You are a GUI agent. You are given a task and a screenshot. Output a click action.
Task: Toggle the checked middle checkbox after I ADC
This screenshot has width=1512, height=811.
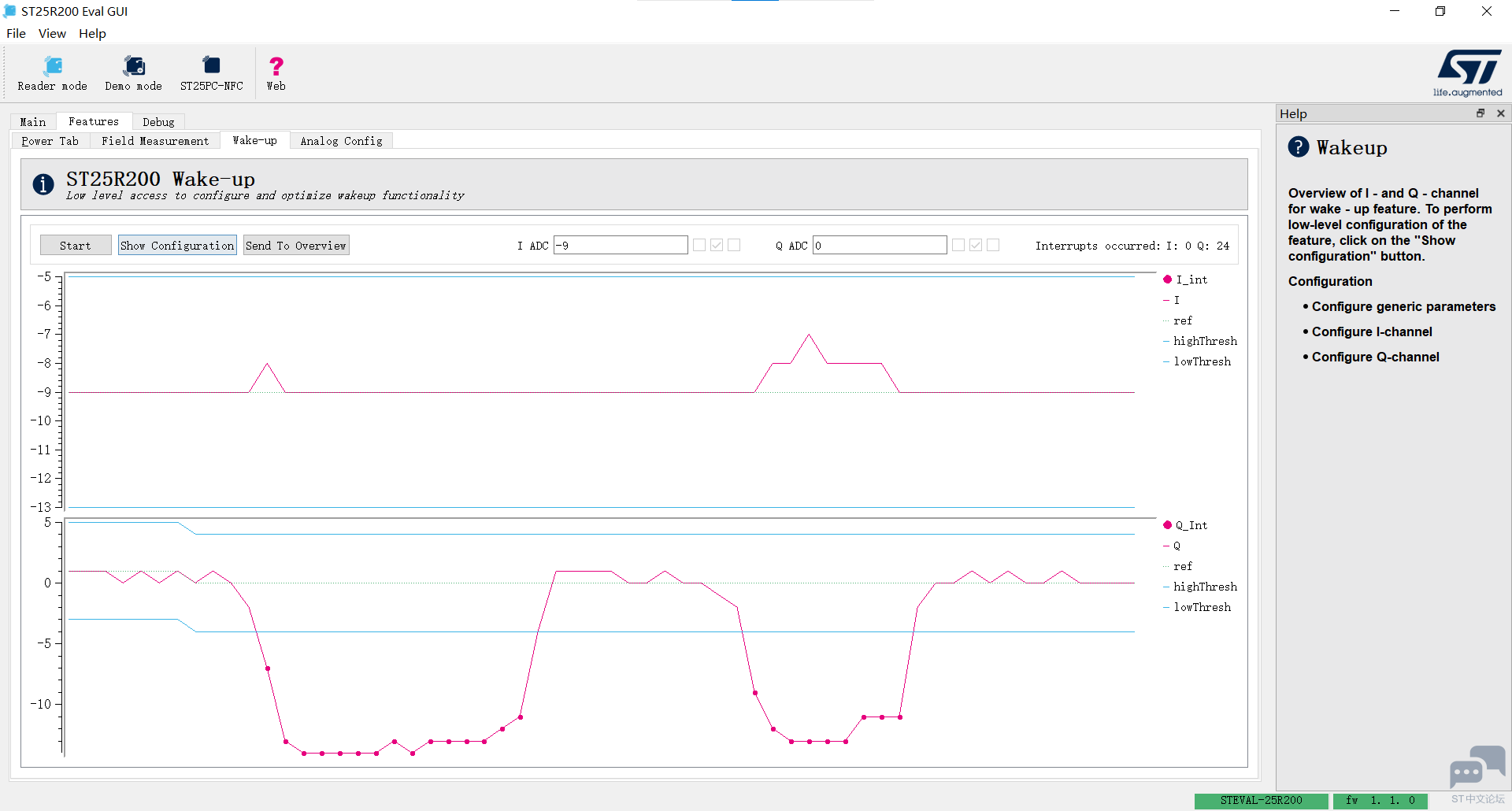click(x=717, y=246)
